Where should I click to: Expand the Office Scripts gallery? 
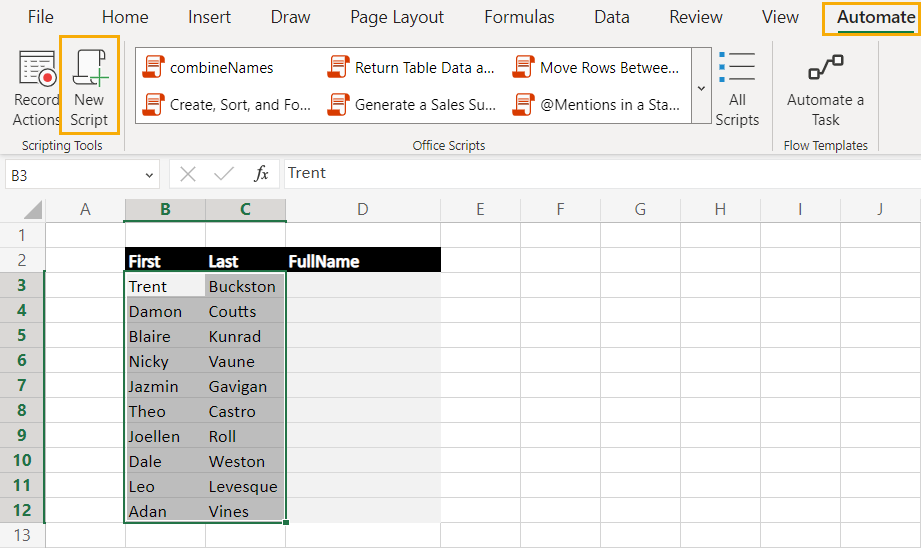coord(701,86)
